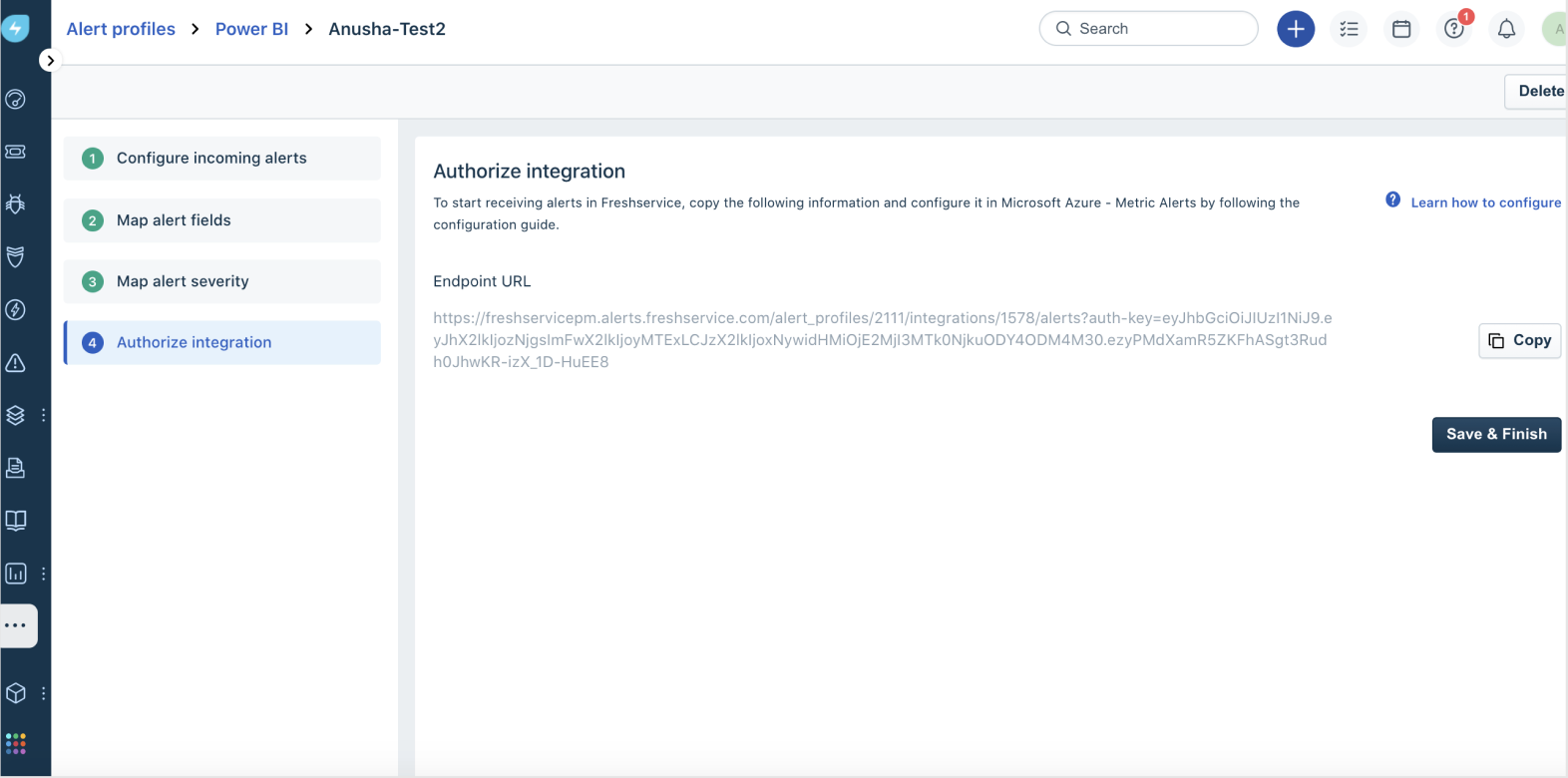Open submenu dots beside layers icon

[x=43, y=415]
